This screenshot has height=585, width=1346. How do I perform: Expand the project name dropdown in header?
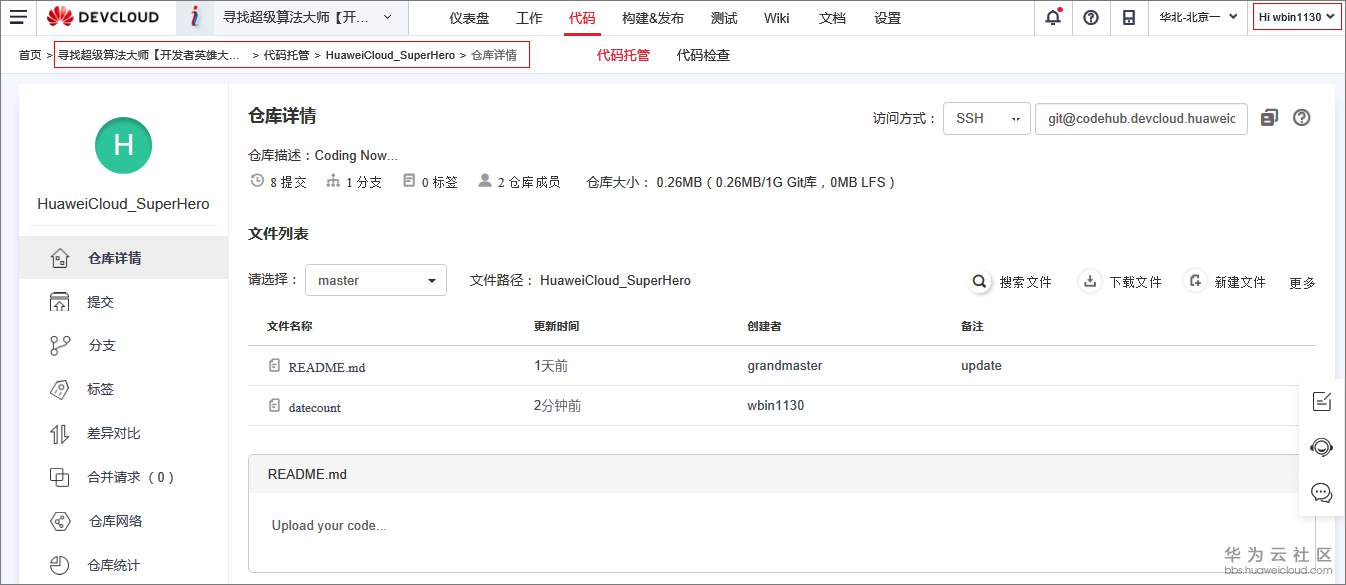pos(387,17)
